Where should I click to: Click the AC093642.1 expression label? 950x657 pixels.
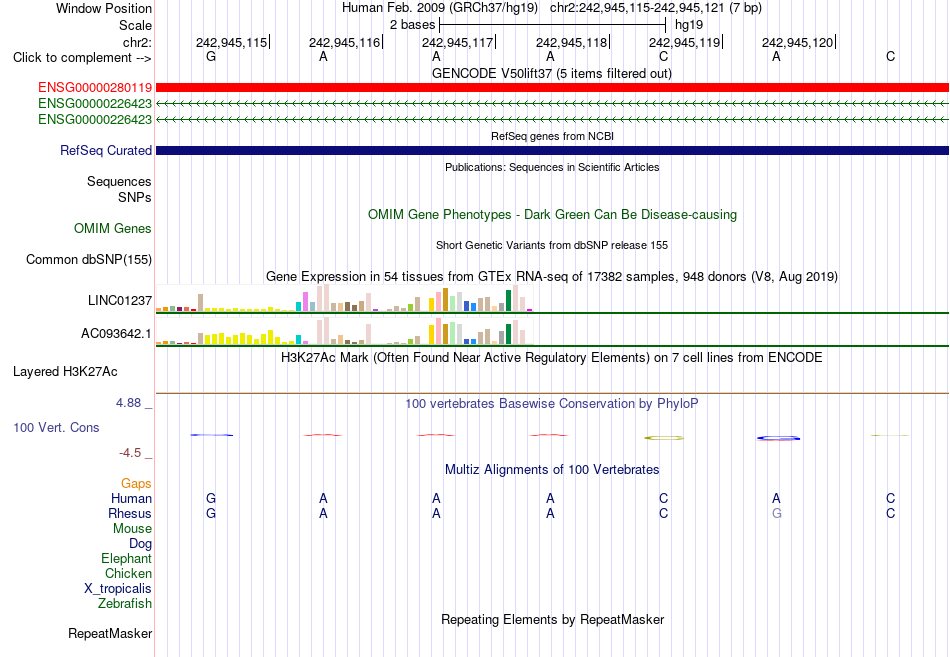coord(116,333)
